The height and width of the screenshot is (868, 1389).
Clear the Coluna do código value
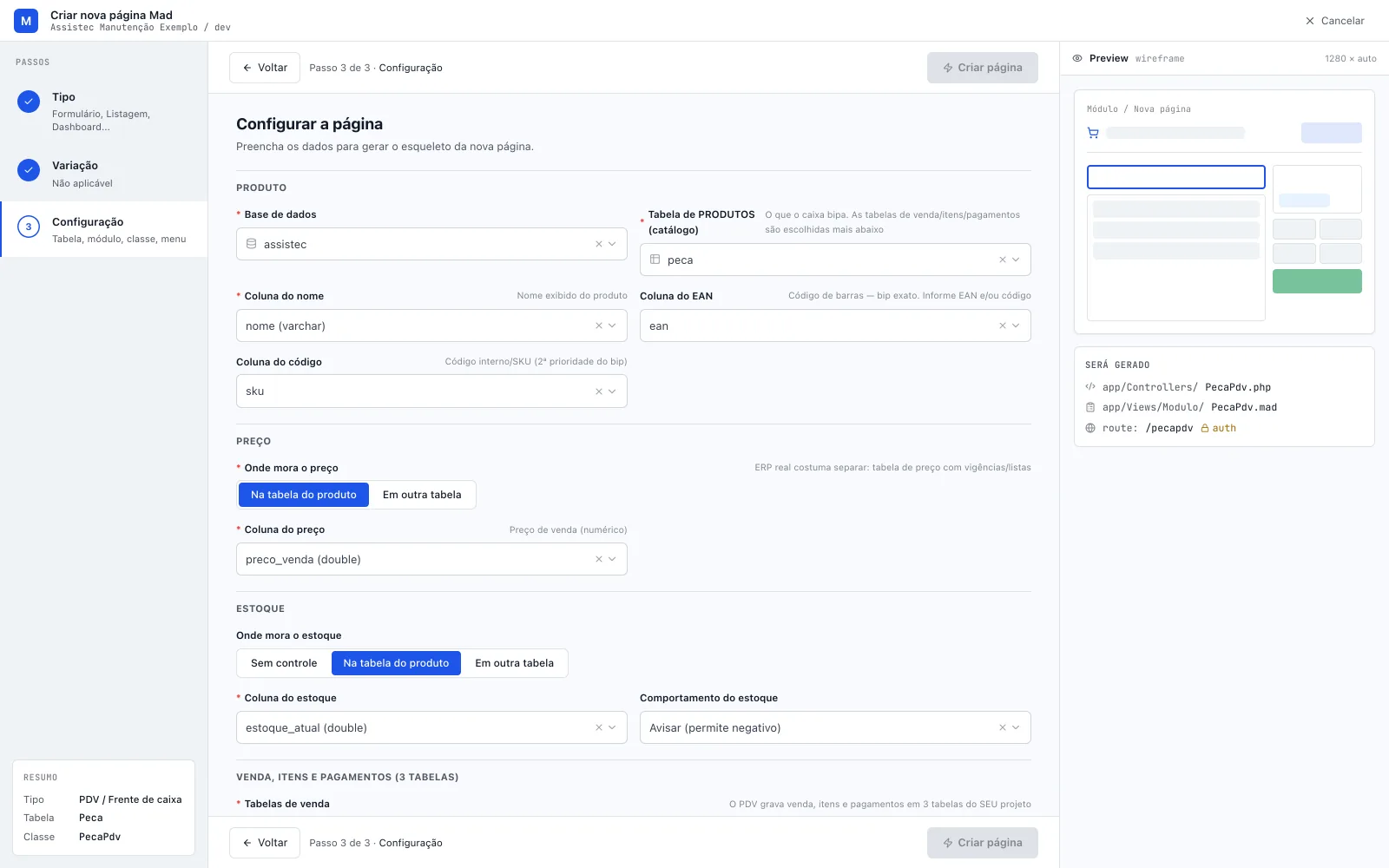point(599,391)
